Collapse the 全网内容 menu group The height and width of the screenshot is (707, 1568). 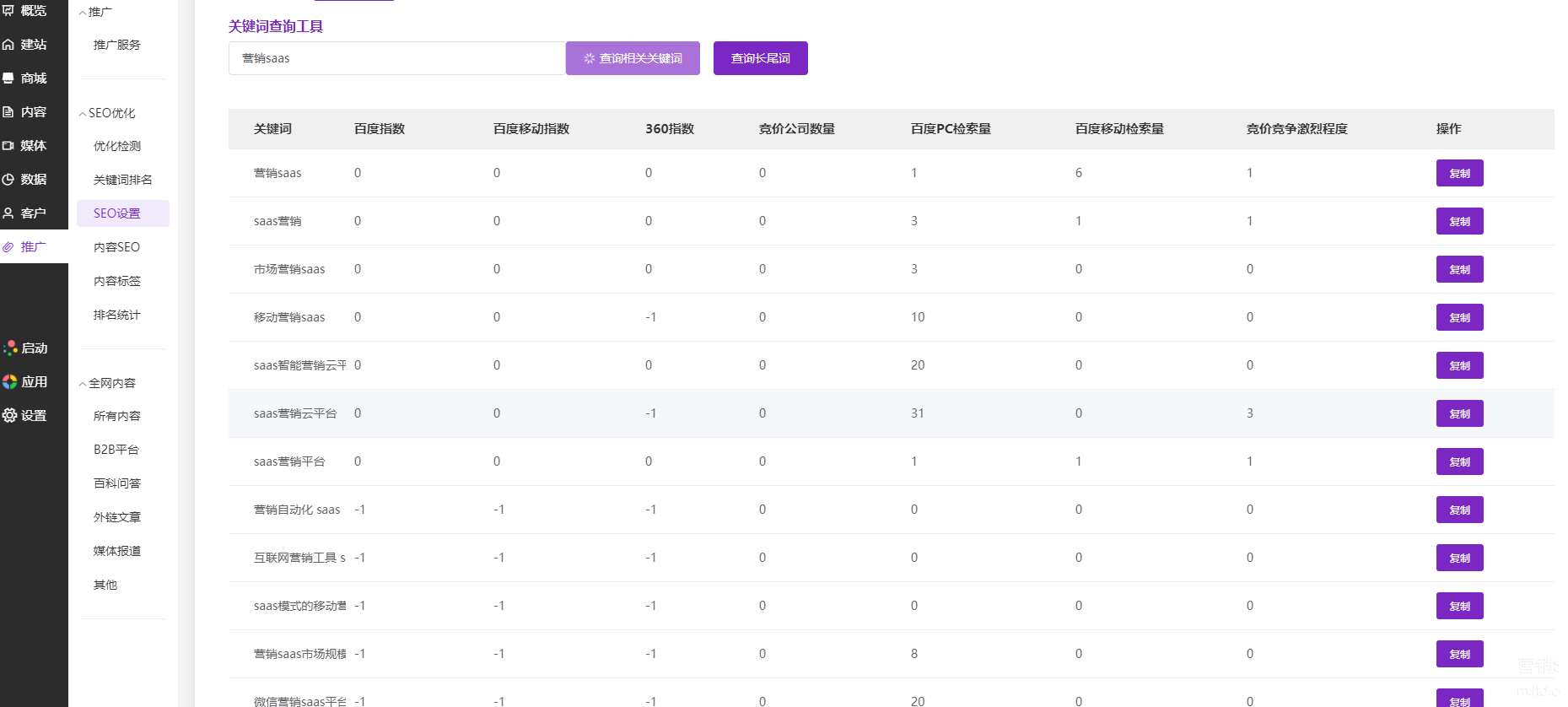tap(83, 384)
